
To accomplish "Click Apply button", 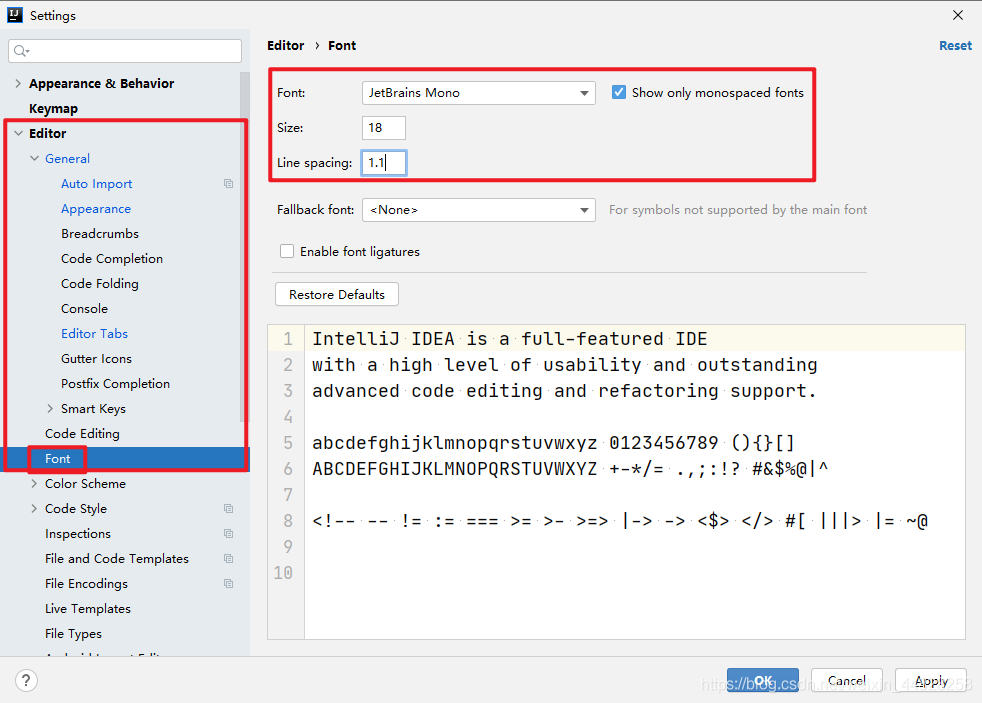I will pos(931,680).
